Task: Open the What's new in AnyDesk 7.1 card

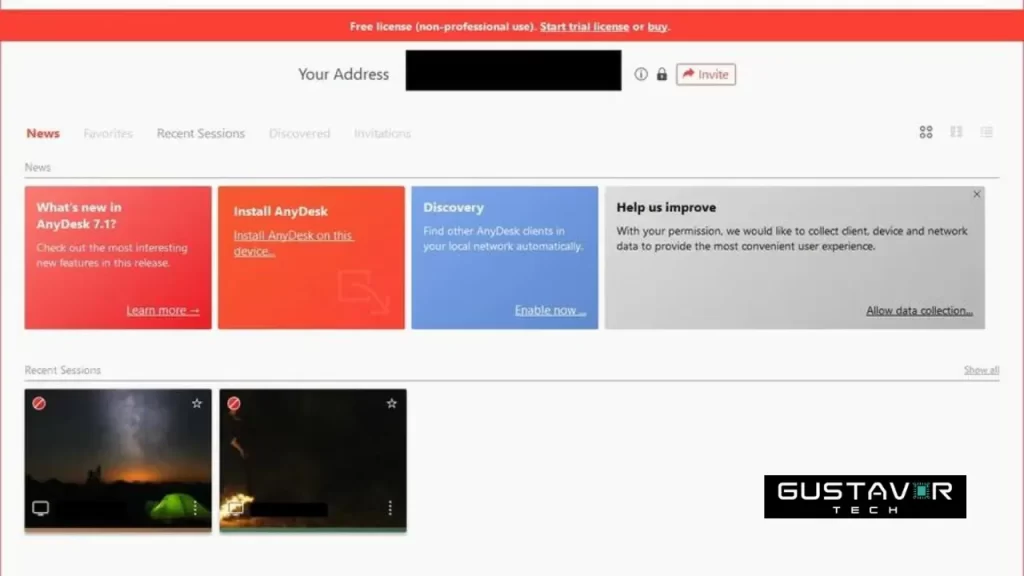Action: click(118, 257)
